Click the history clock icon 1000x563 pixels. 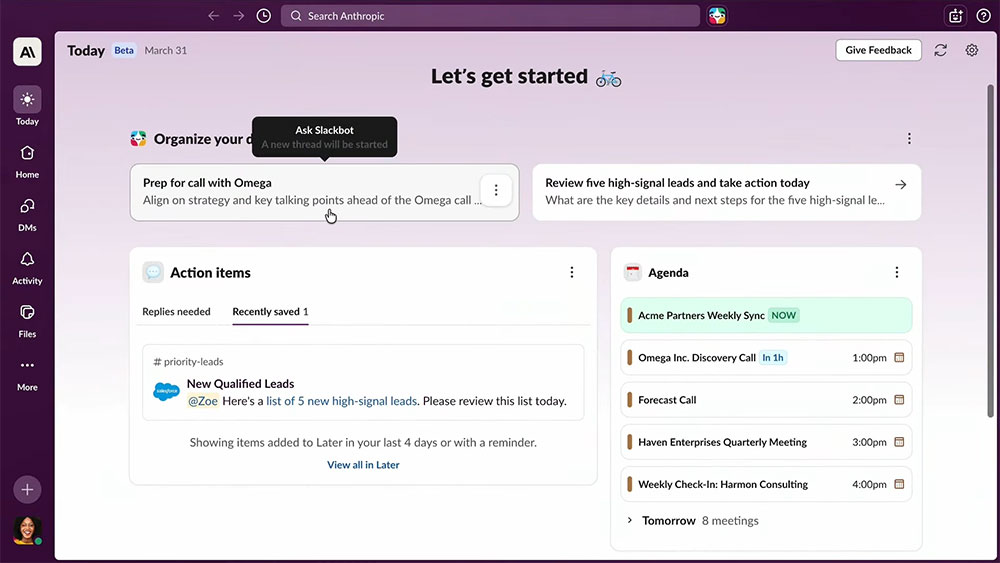263,16
